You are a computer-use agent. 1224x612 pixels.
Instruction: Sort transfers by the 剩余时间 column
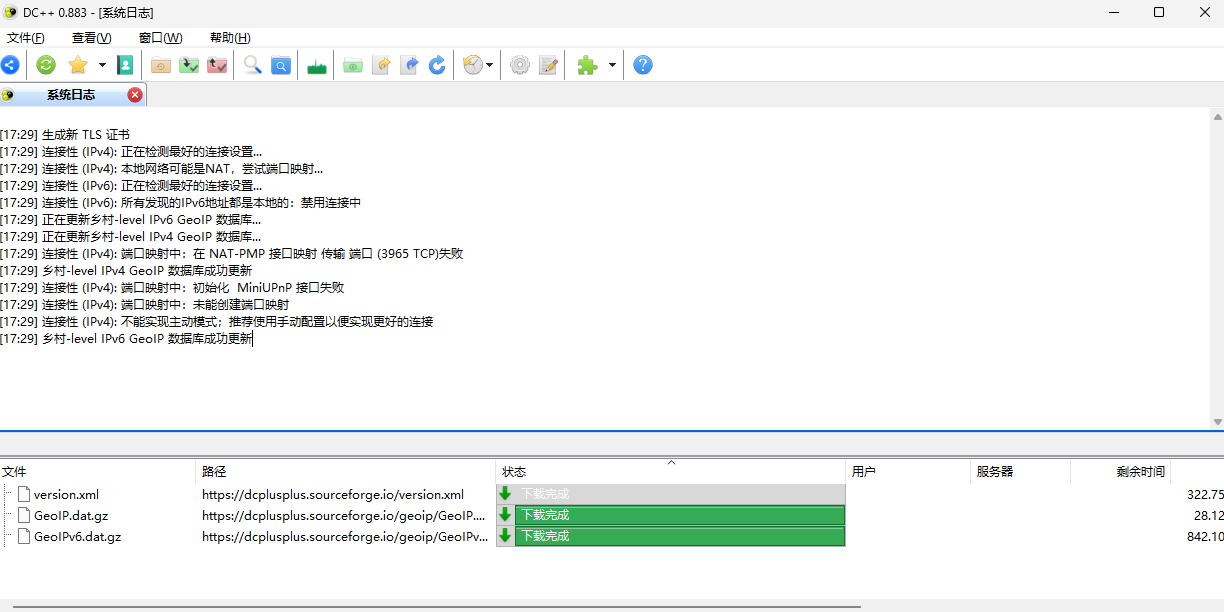pos(1120,471)
